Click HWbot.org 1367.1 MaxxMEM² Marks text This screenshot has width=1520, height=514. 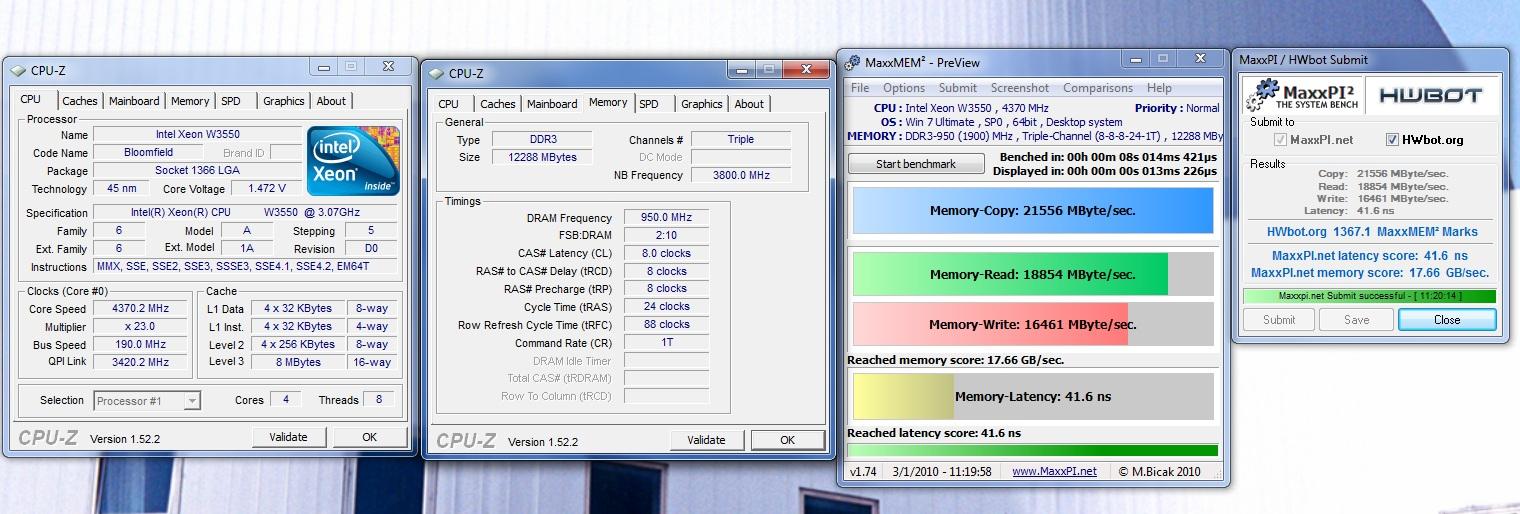coord(1371,232)
